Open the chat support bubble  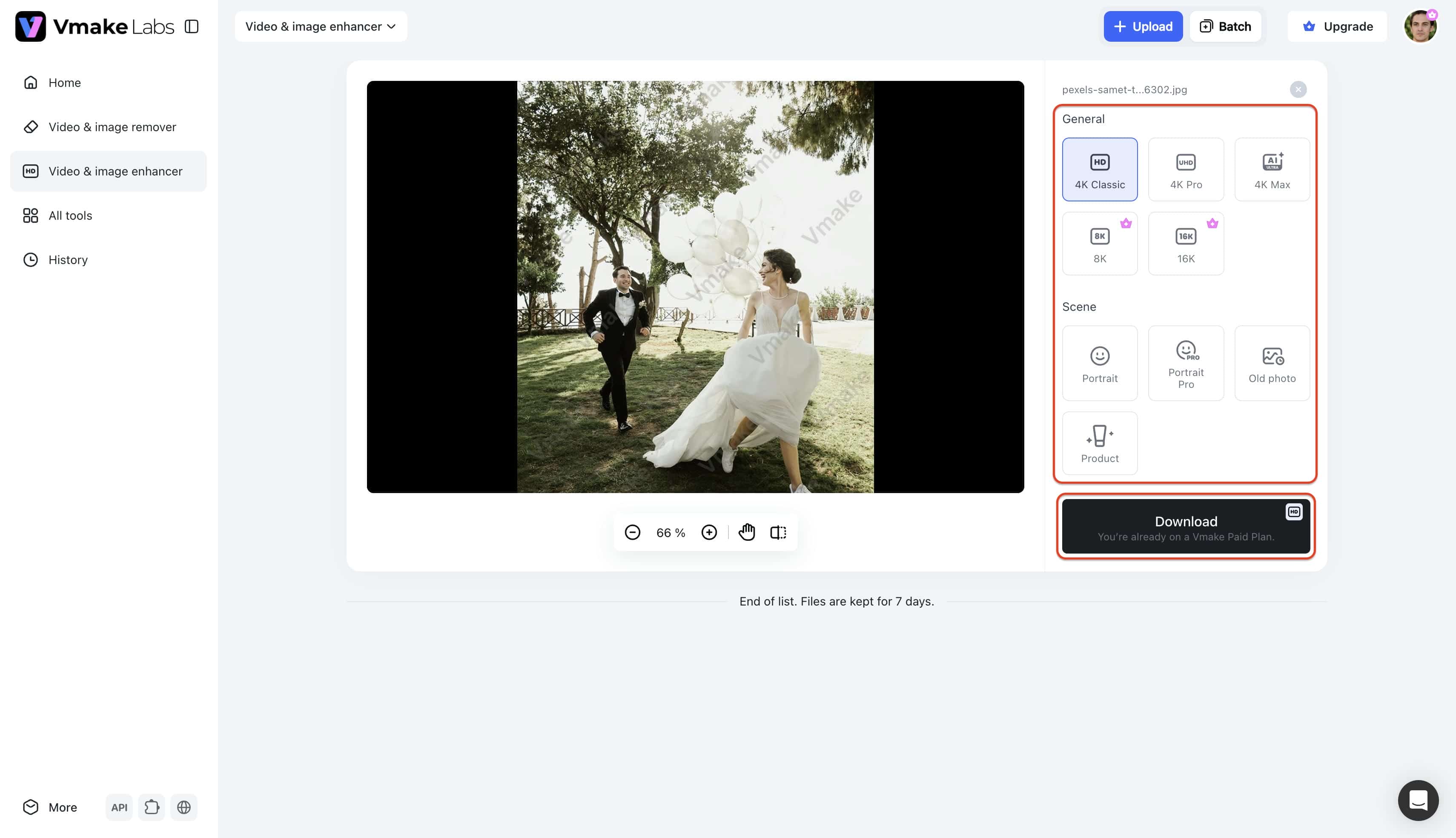pos(1418,800)
